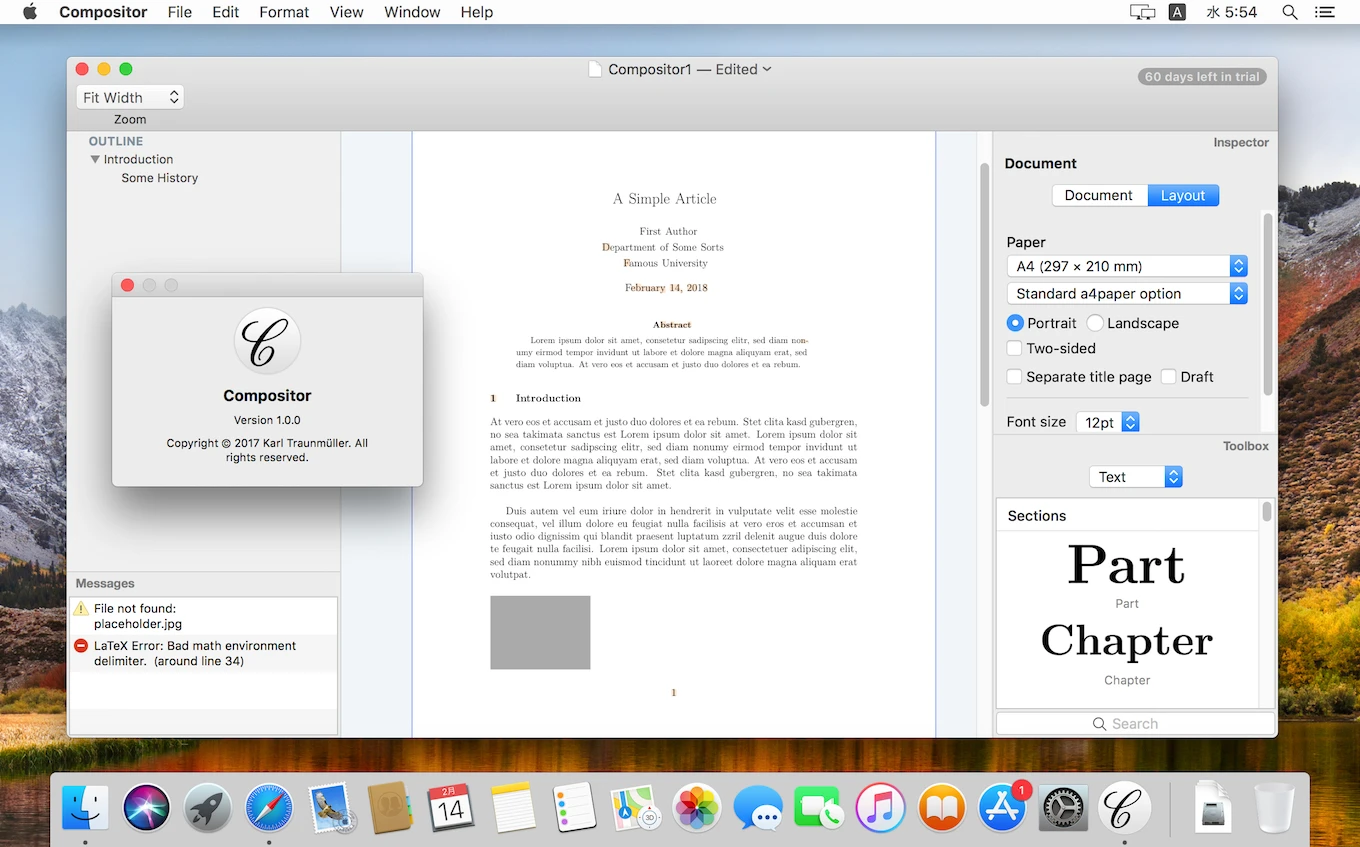
Task: Close the About Compositor window
Action: click(x=127, y=285)
